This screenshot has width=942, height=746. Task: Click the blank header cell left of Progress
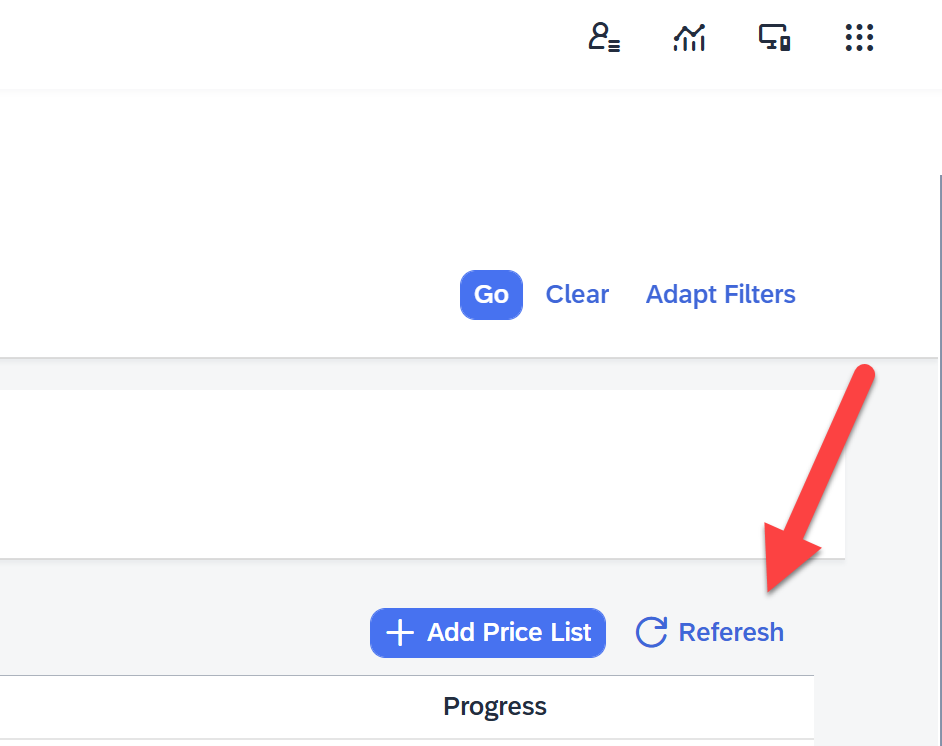click(x=200, y=706)
